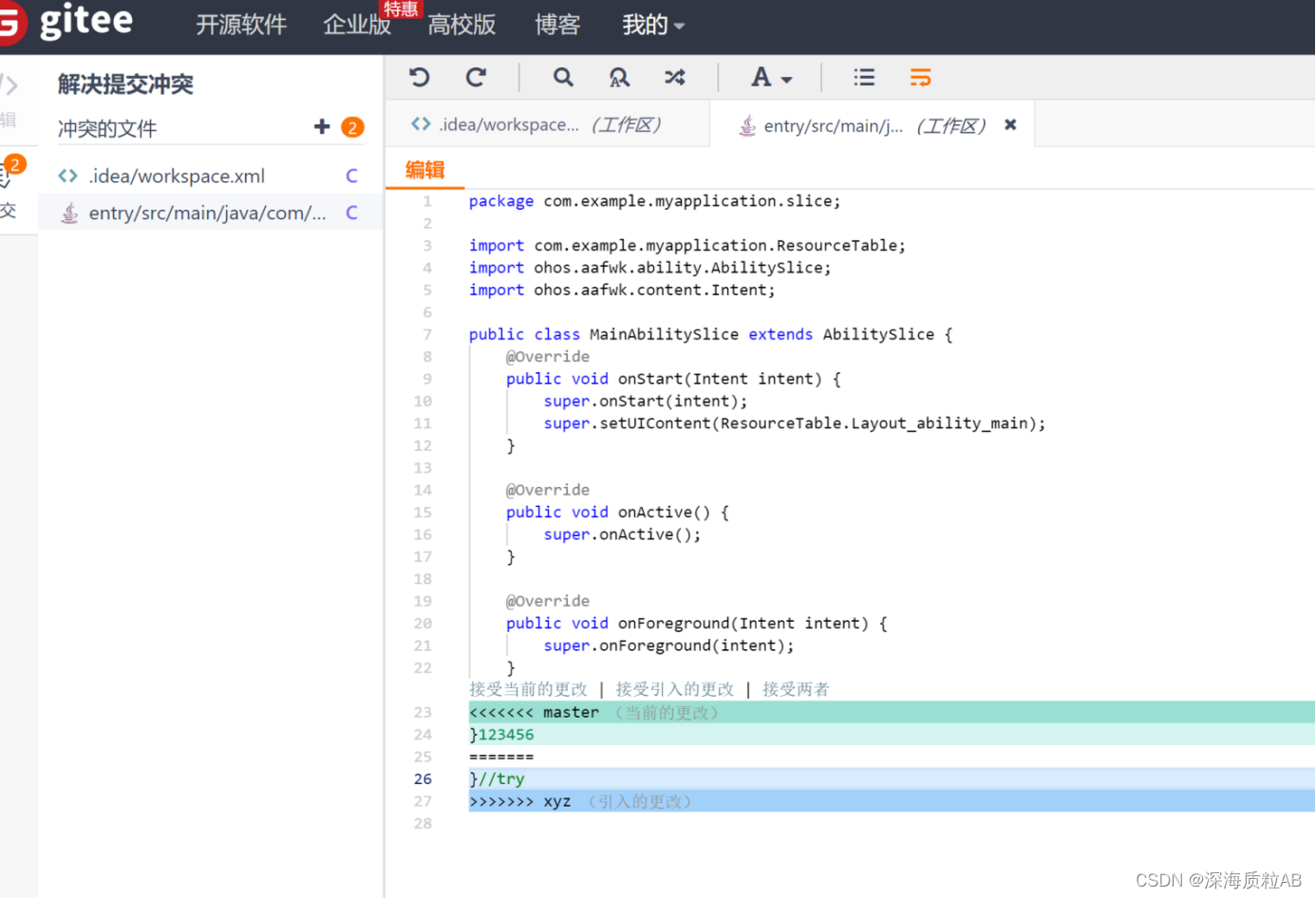
Task: Click the 解决提交冲突 heading
Action: (125, 84)
